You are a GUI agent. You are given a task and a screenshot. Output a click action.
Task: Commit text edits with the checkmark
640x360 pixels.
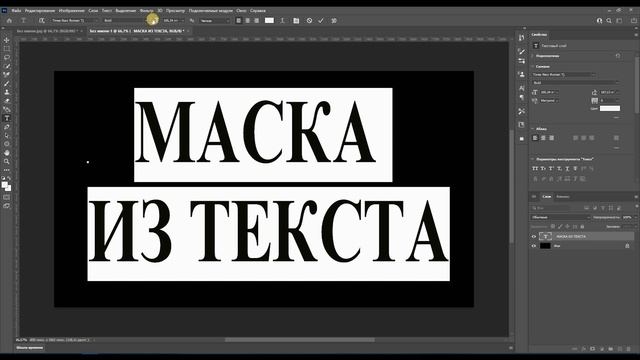(x=321, y=20)
